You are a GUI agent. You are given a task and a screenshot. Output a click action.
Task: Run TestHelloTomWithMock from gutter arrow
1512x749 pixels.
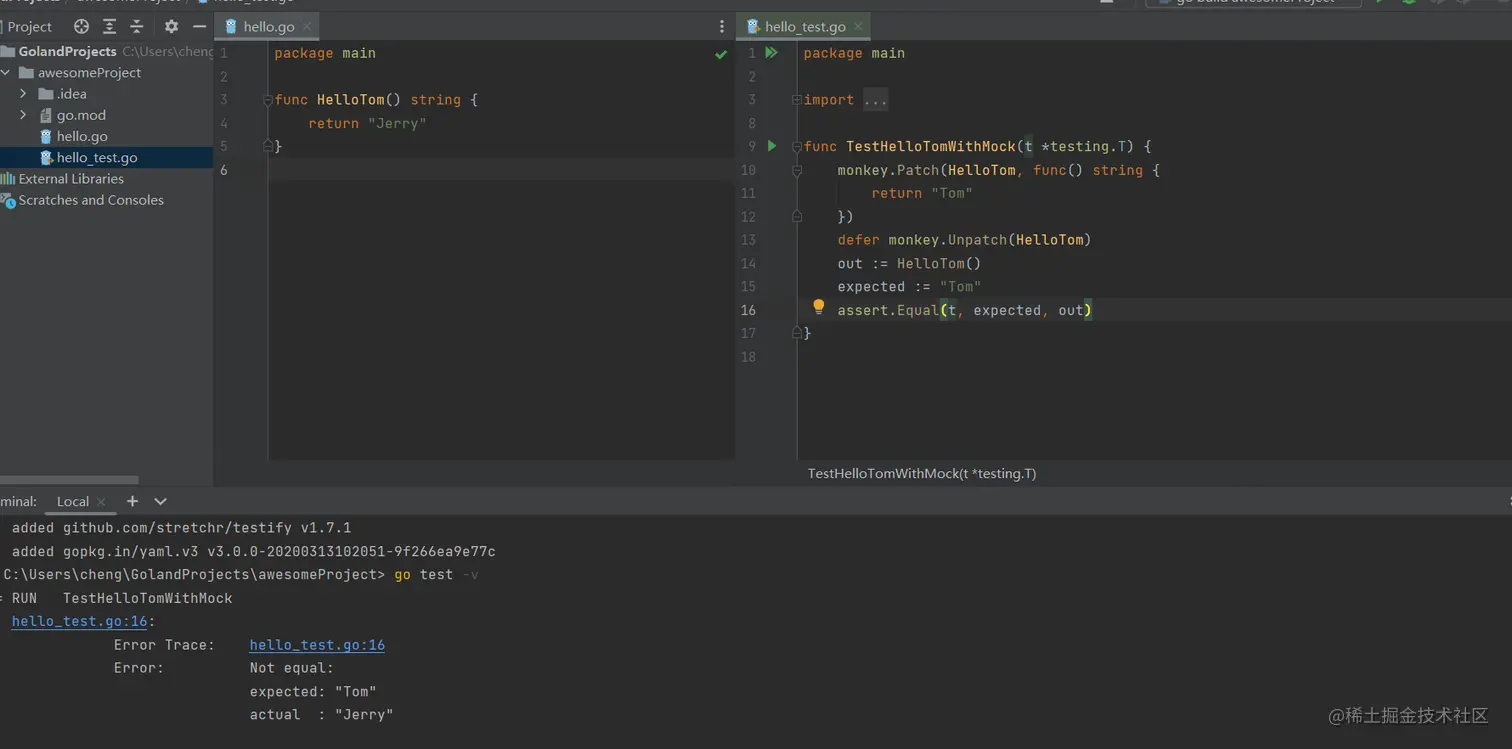tap(772, 146)
